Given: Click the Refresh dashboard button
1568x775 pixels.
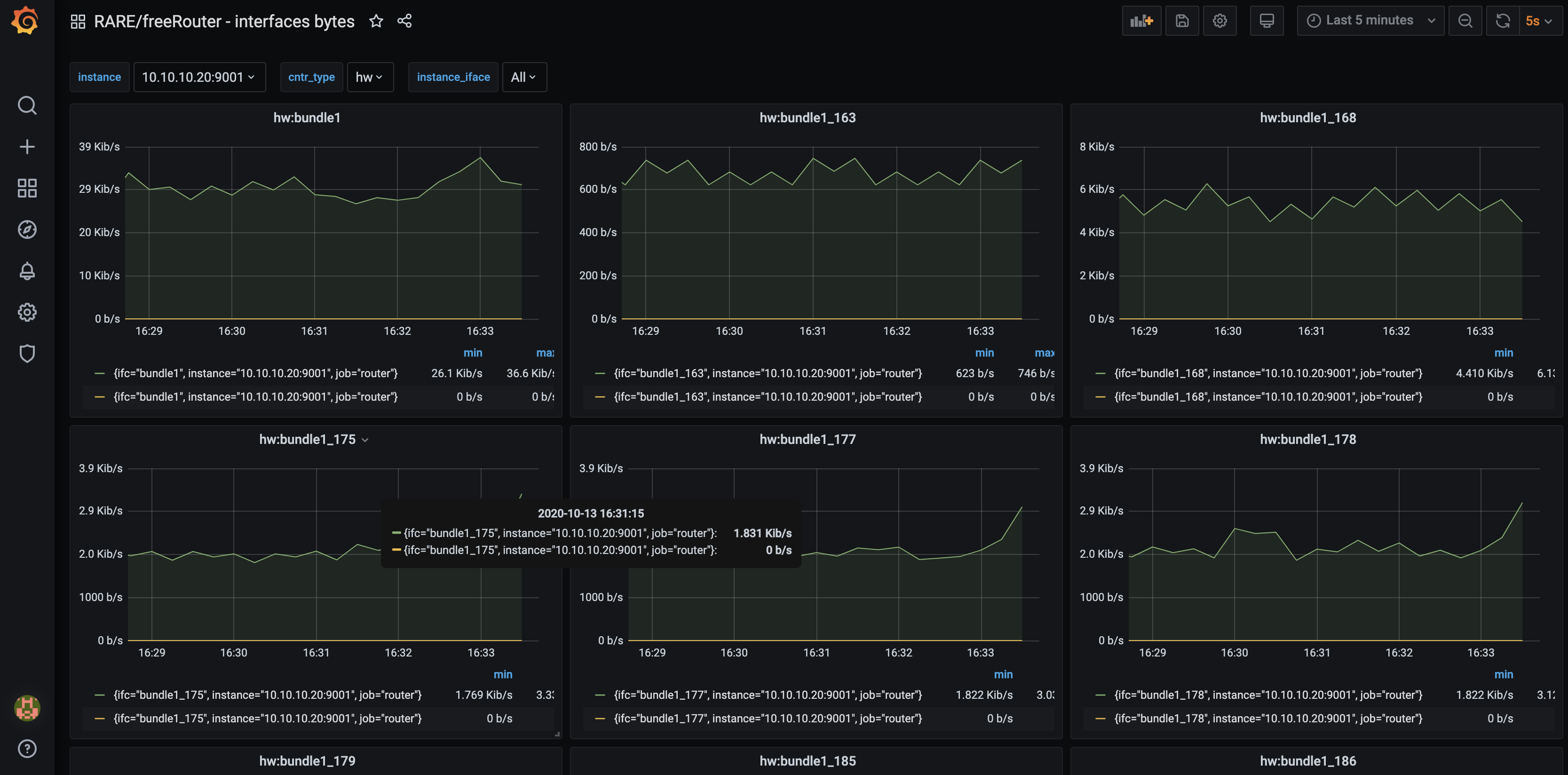Looking at the screenshot, I should tap(1502, 21).
